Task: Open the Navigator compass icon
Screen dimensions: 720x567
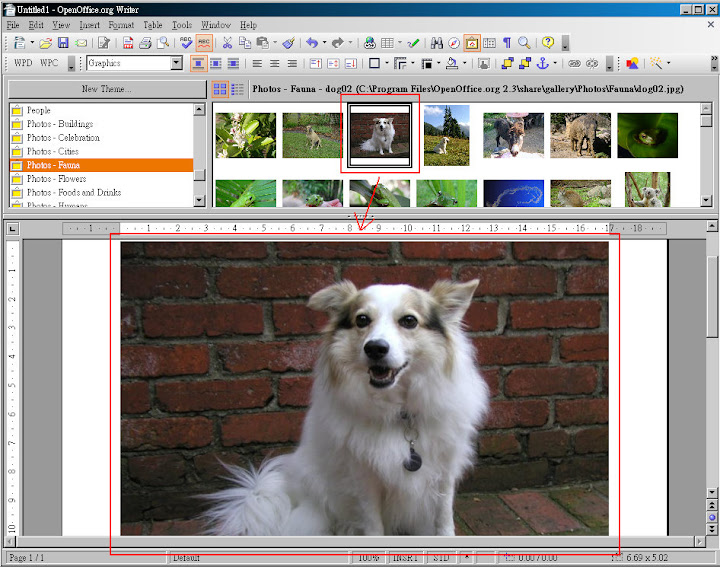Action: (454, 43)
